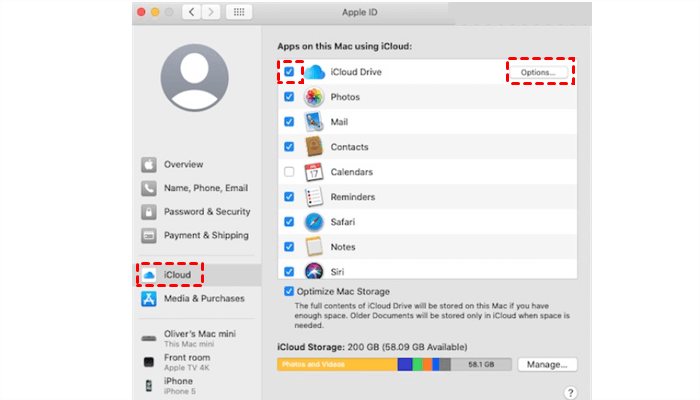Image resolution: width=700 pixels, height=400 pixels.
Task: Click the Reminders list icon
Action: coord(314,197)
